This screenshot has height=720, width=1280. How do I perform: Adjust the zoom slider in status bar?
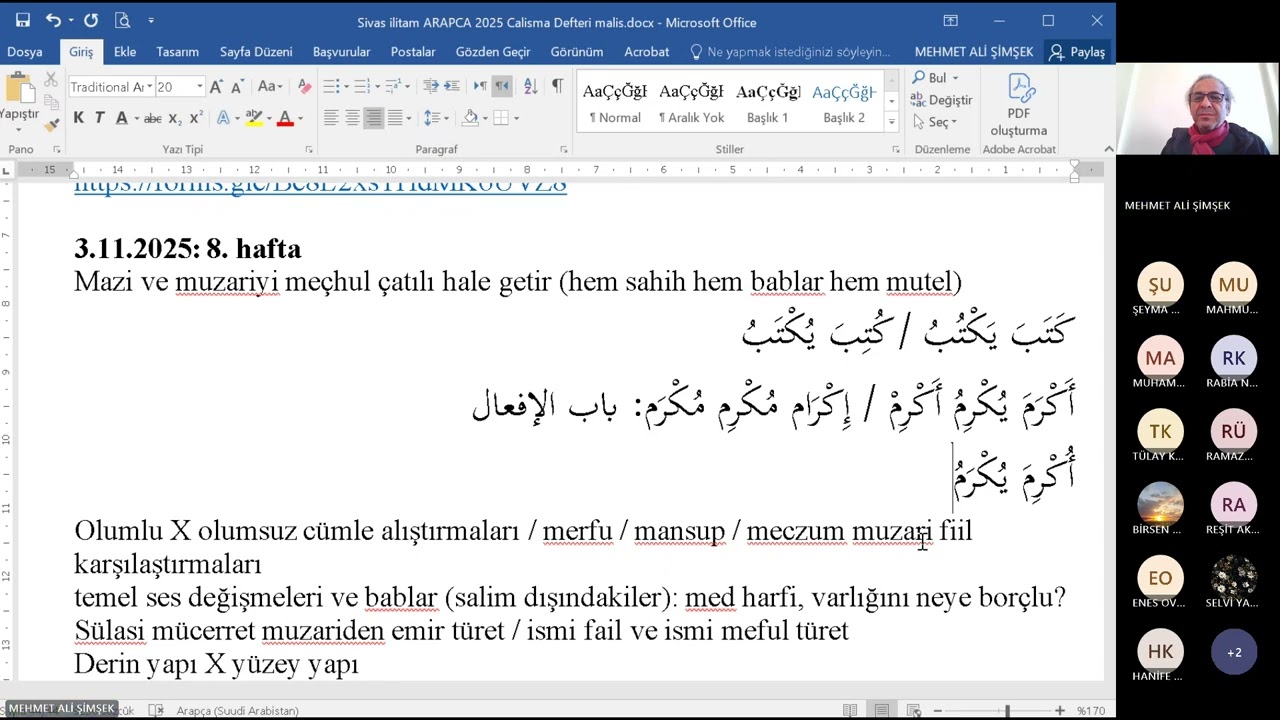pyautogui.click(x=1006, y=710)
